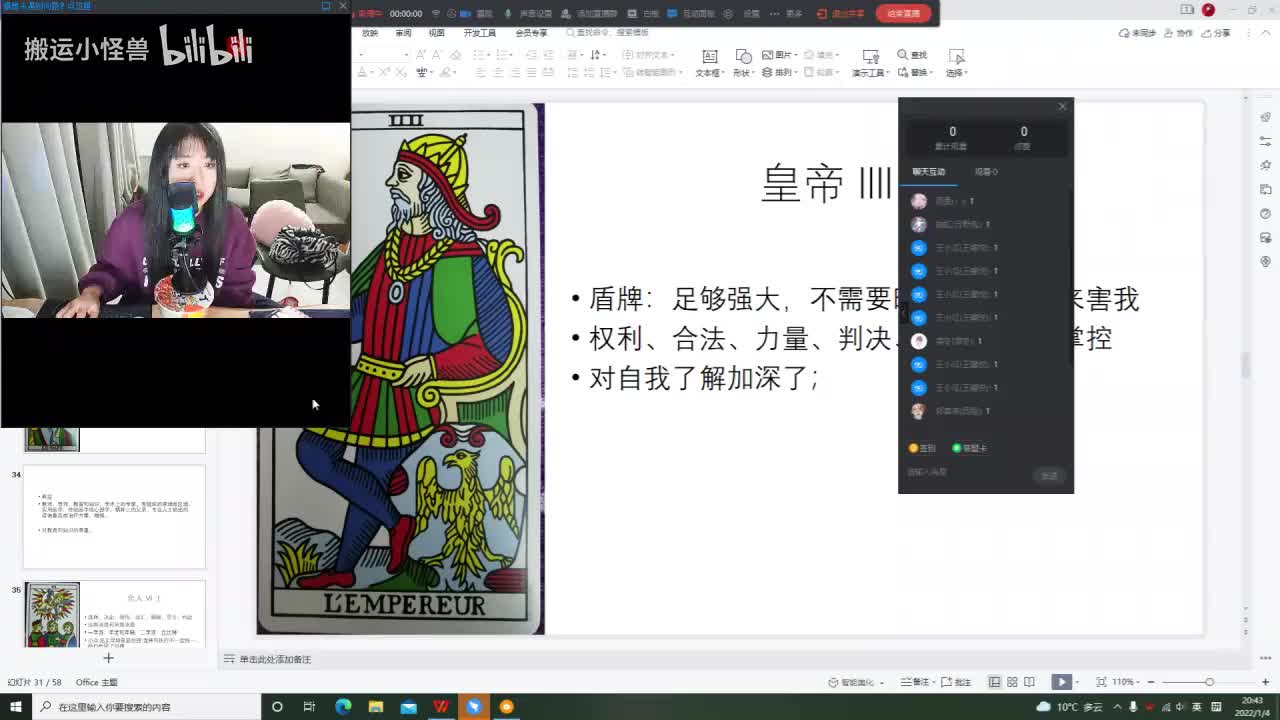Start the slideshow from the status bar
The image size is (1280, 720).
[1061, 682]
